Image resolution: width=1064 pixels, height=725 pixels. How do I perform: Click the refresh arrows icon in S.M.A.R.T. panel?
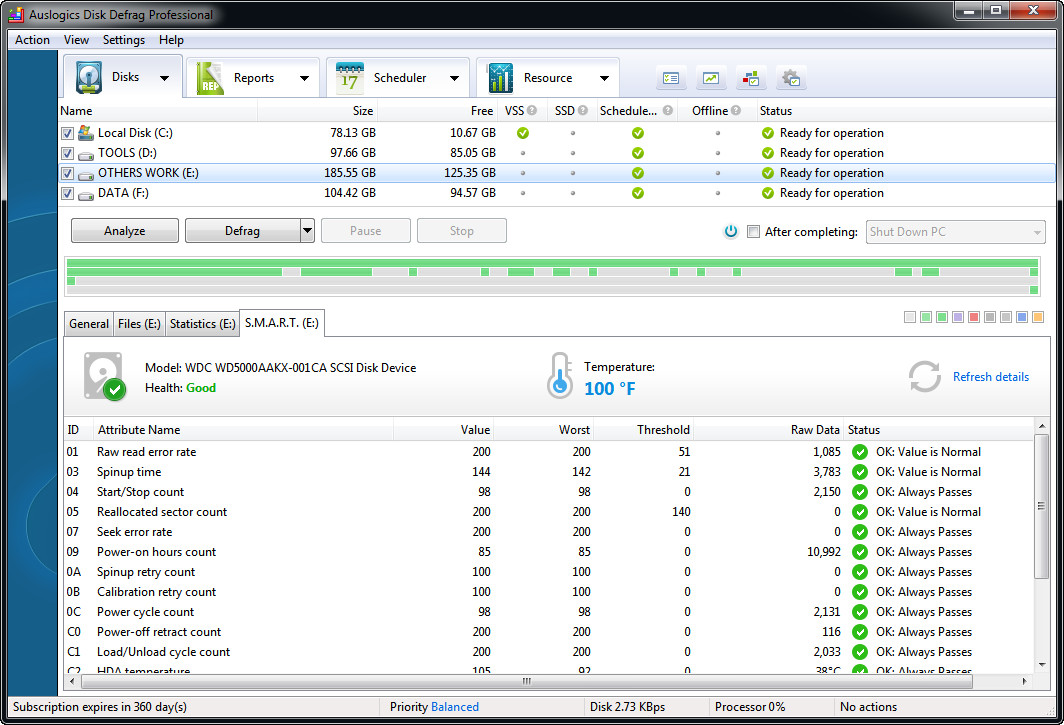tap(924, 376)
